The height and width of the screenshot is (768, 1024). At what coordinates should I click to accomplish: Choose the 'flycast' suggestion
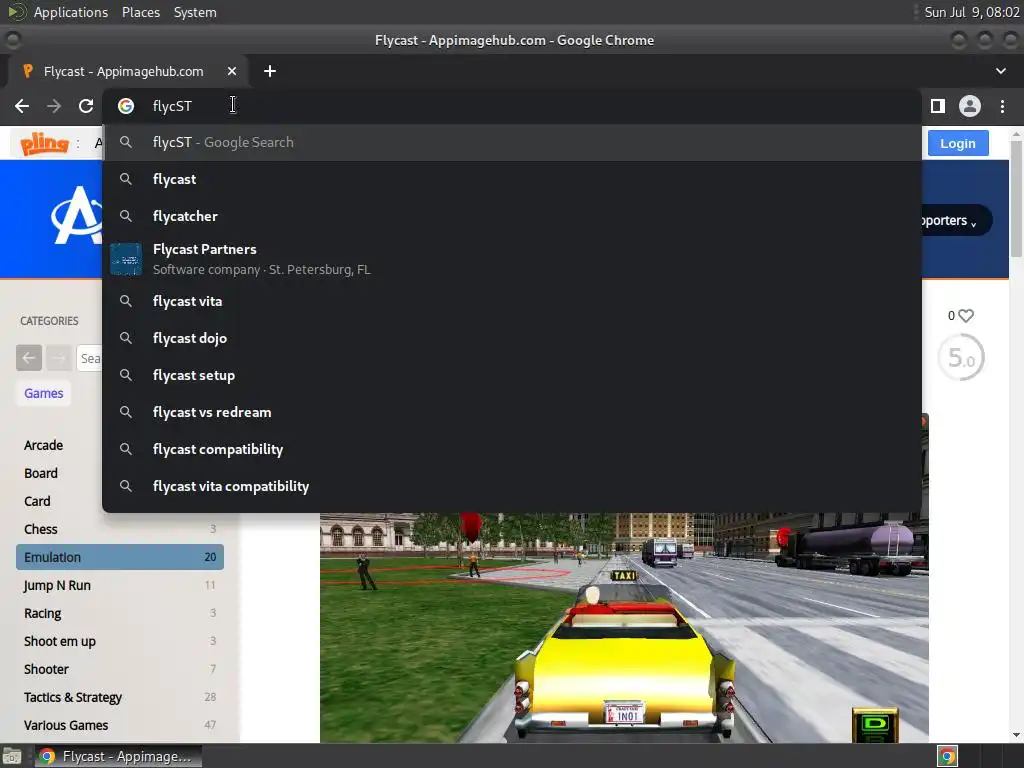pos(512,179)
